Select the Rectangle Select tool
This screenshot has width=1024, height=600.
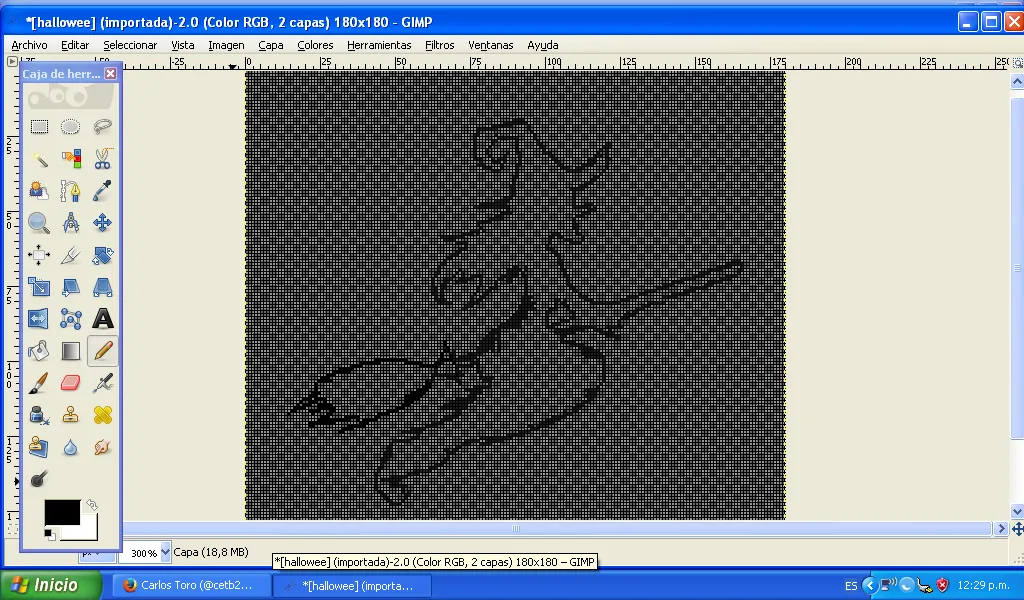coord(39,127)
